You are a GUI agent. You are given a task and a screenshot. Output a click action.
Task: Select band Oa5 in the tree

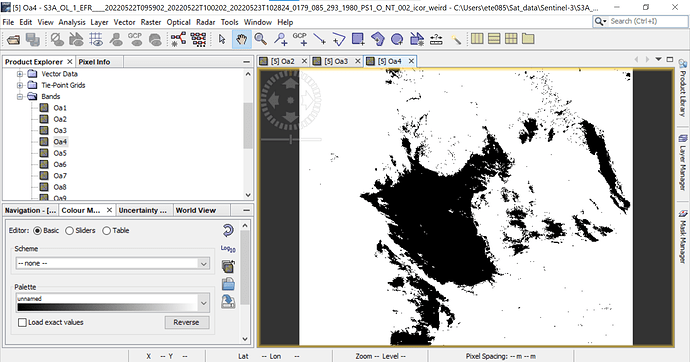[60, 153]
